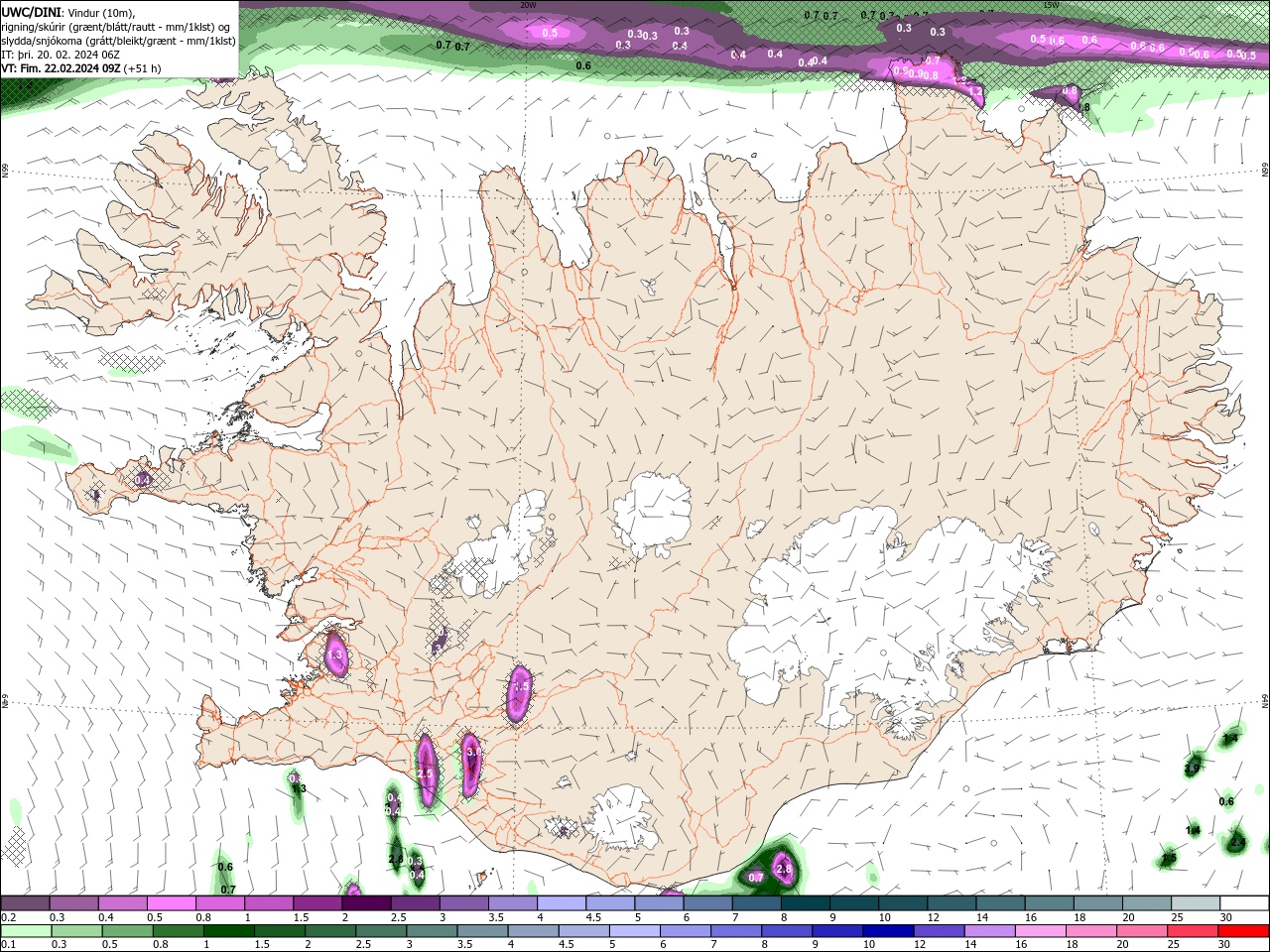
Task: Click the UWC/DINI title text
Action: [x=31, y=12]
